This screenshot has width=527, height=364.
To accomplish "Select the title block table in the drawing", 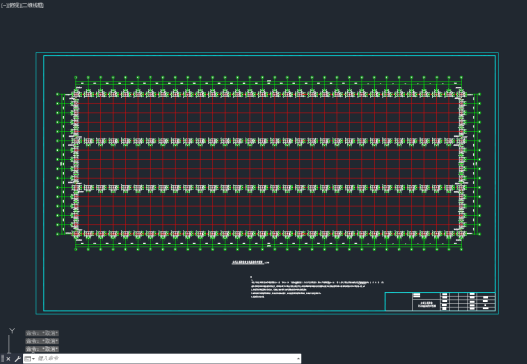I will 440,301.
